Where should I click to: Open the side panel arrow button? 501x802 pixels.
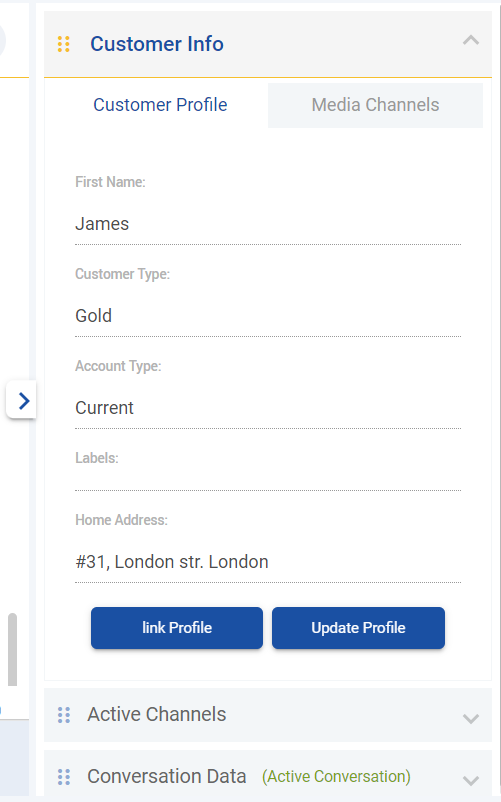(x=21, y=400)
